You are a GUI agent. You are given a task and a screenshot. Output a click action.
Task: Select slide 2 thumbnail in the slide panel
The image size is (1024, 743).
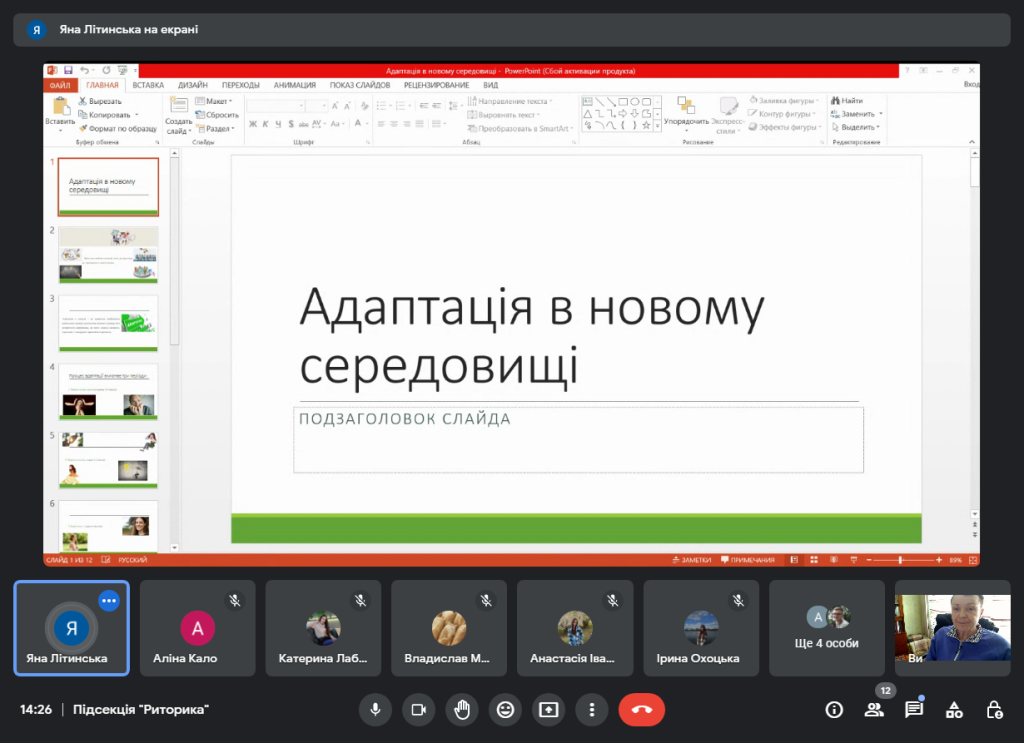[x=108, y=255]
